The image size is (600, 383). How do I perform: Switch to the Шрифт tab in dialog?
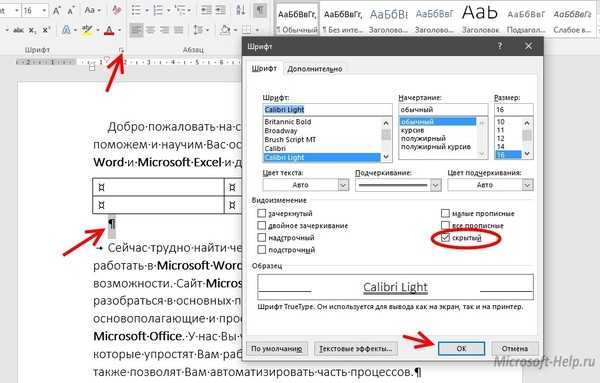click(x=264, y=68)
